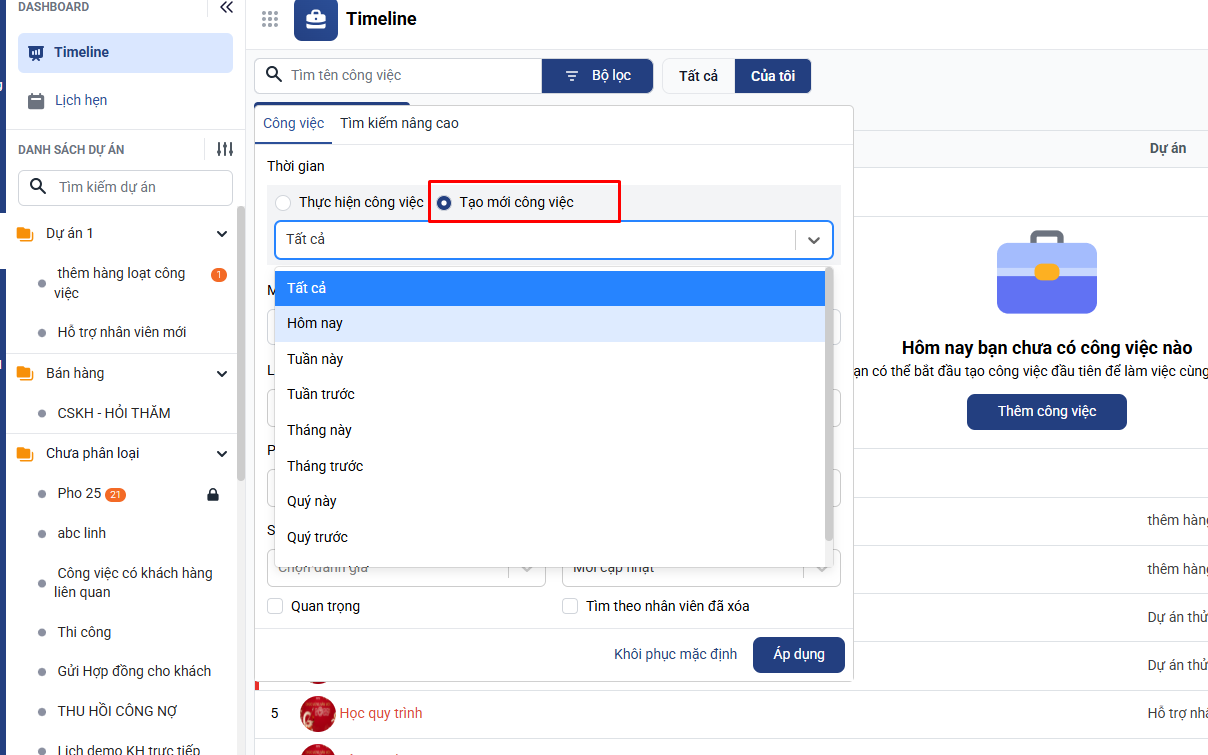Enable the Quan trọng checkbox
Image resolution: width=1208 pixels, height=755 pixels.
coord(275,606)
